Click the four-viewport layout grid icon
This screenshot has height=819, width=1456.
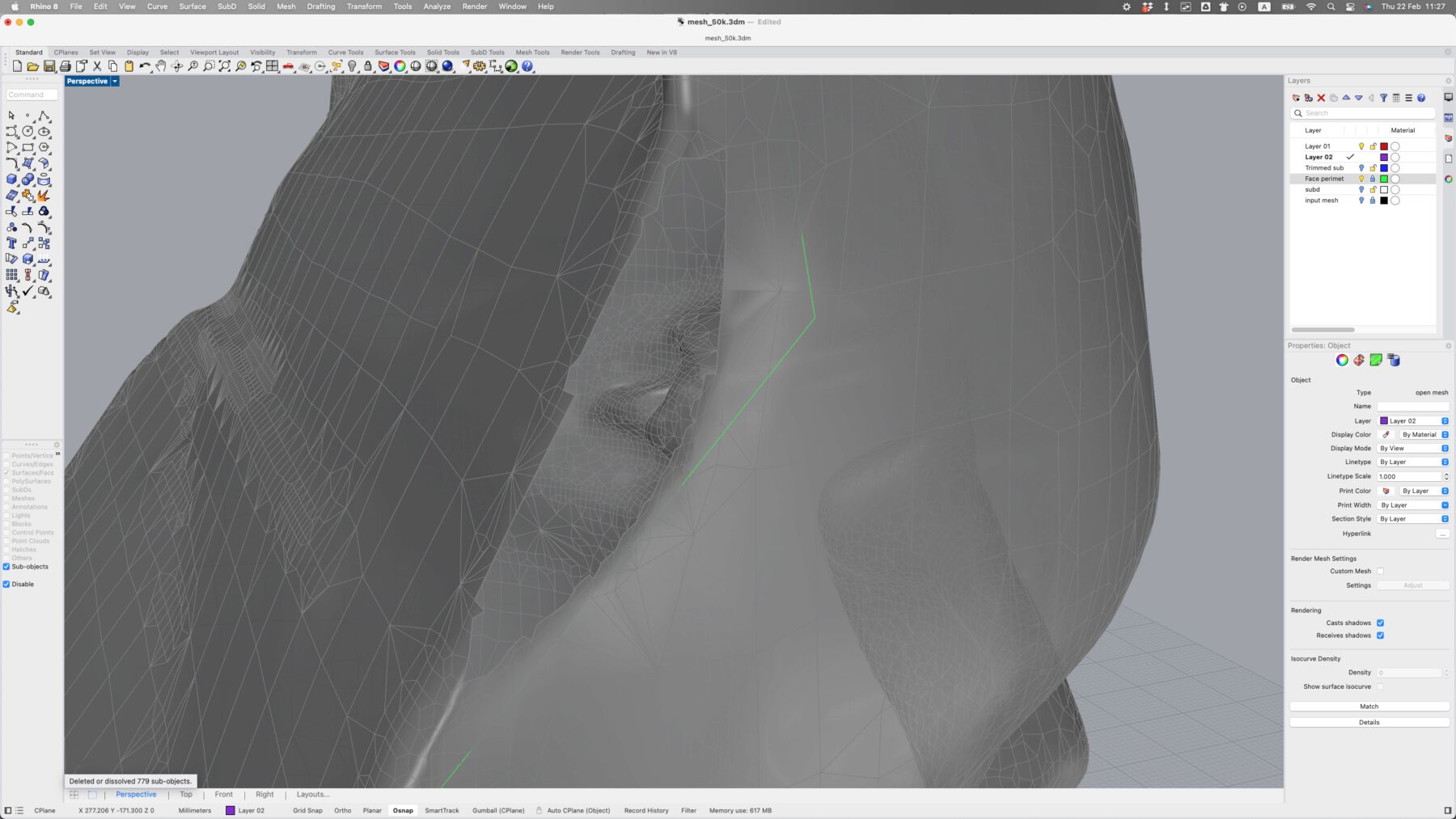coord(273,66)
